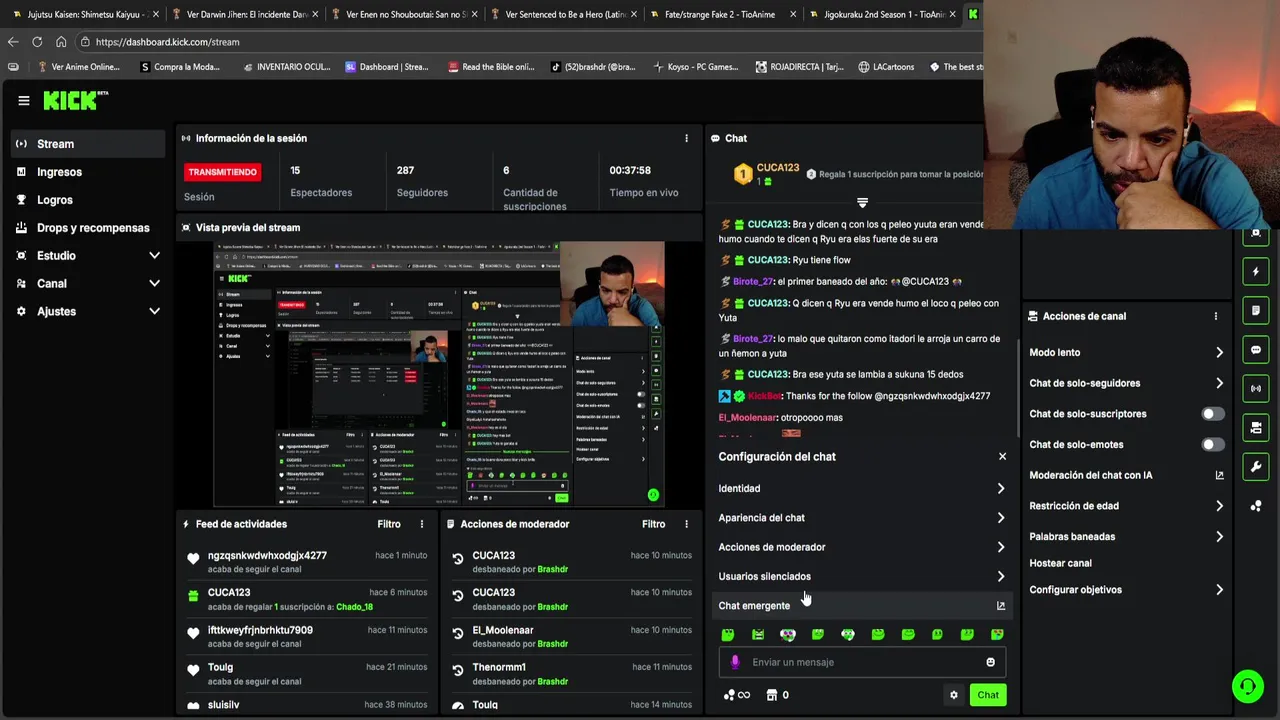
Task: Open Acciones de canal options menu
Action: point(1216,316)
